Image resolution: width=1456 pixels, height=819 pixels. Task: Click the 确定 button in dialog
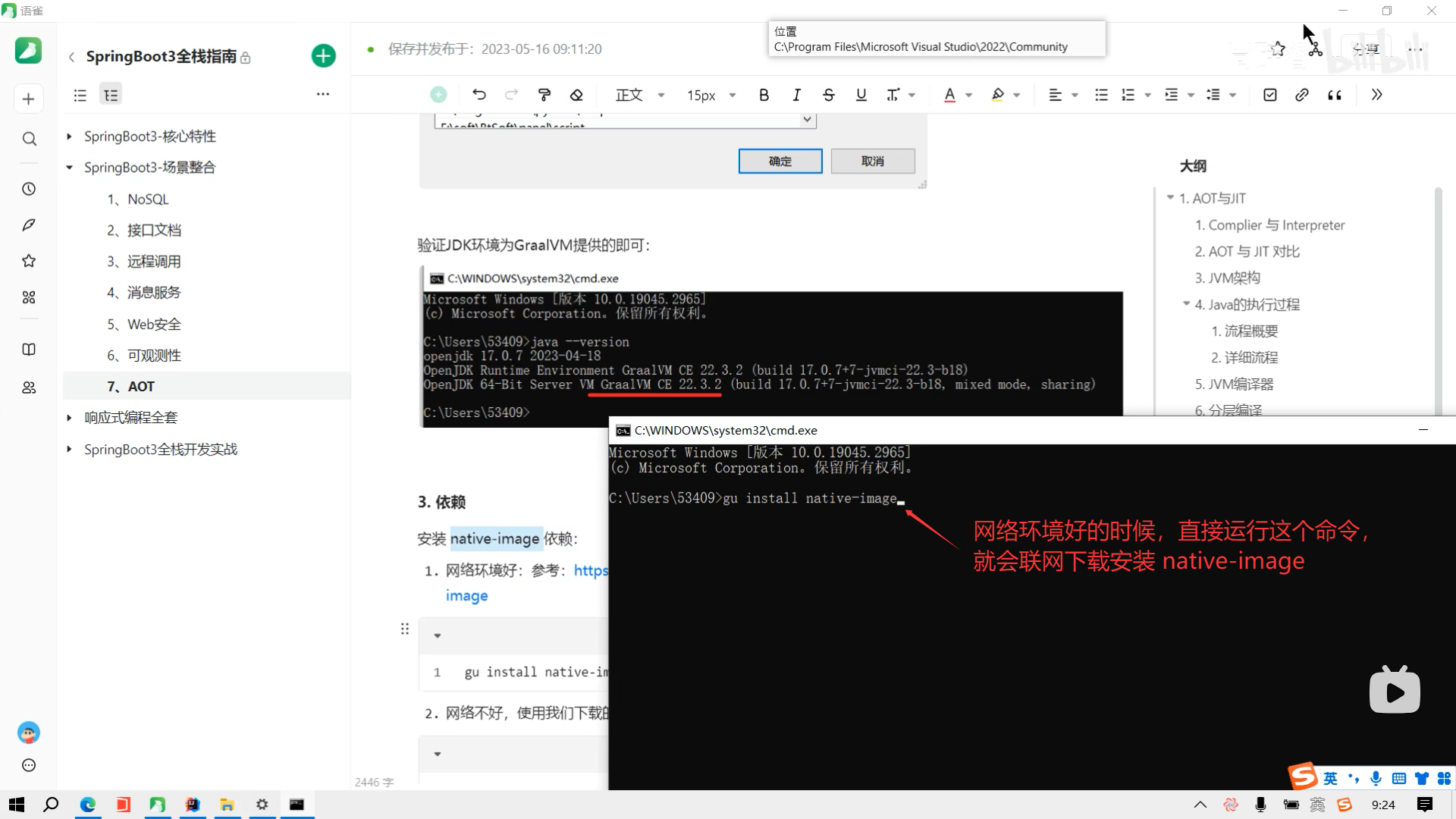coord(780,161)
